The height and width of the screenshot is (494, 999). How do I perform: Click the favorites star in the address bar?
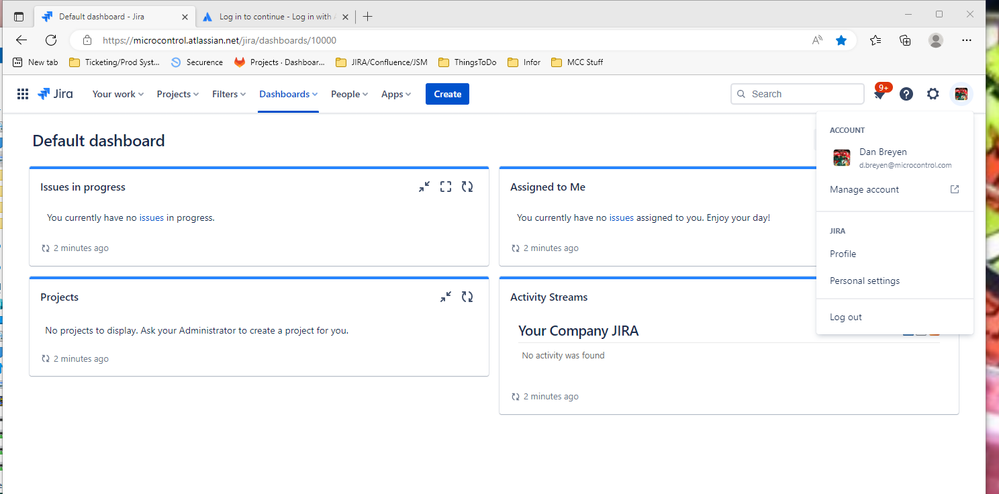tap(841, 40)
